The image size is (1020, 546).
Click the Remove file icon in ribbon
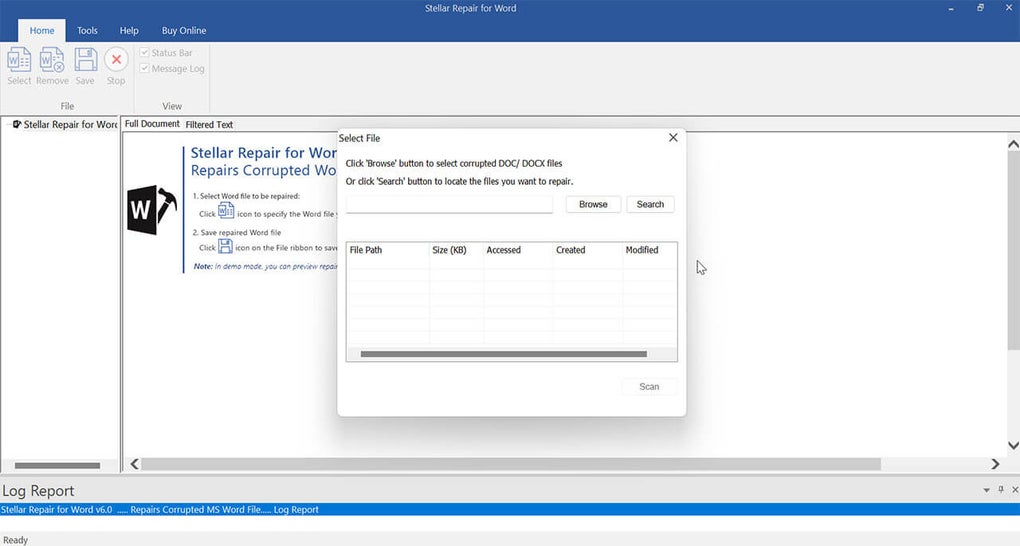click(52, 60)
